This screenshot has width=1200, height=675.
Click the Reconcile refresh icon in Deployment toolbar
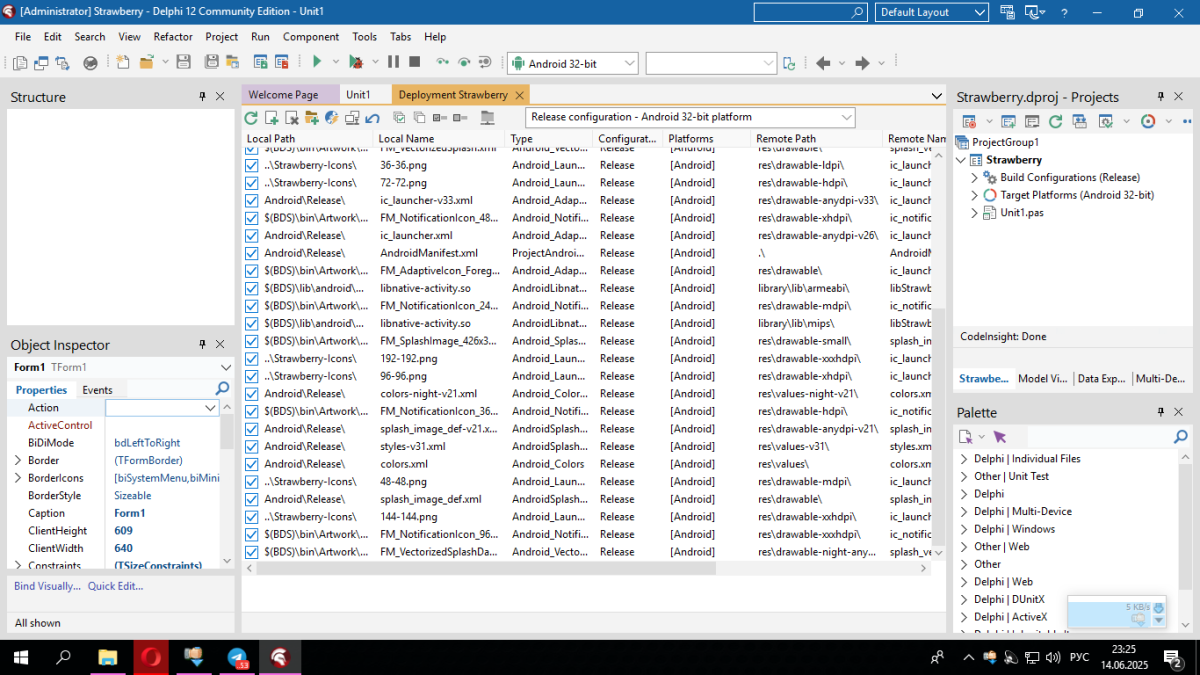click(x=251, y=117)
